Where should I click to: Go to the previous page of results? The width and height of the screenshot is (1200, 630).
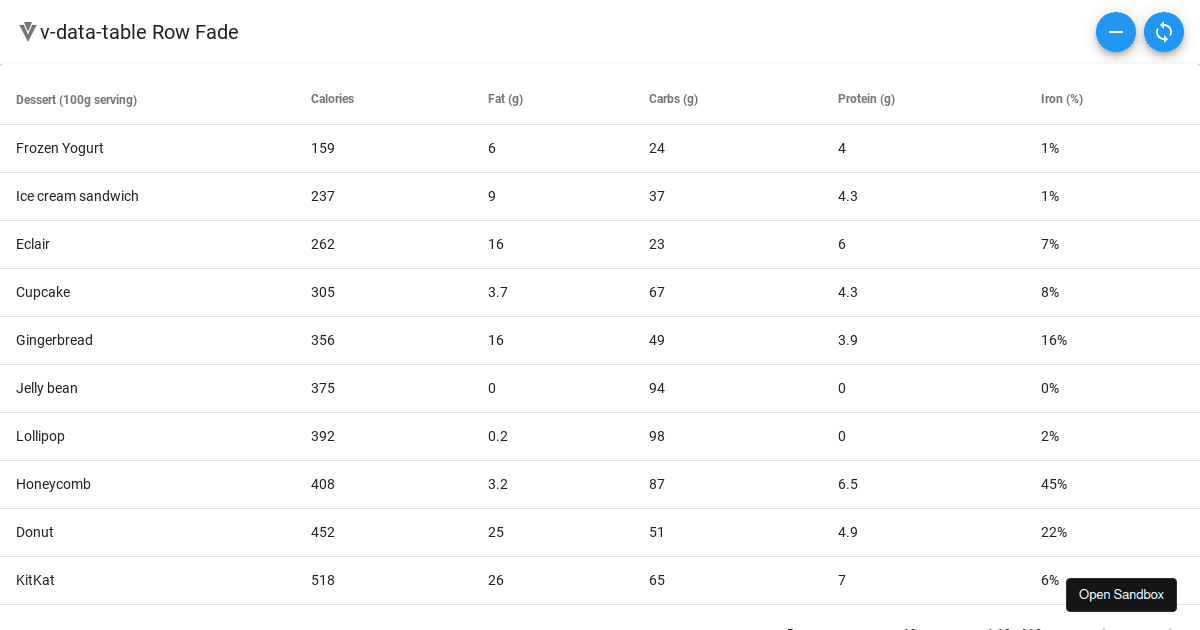tap(1104, 627)
